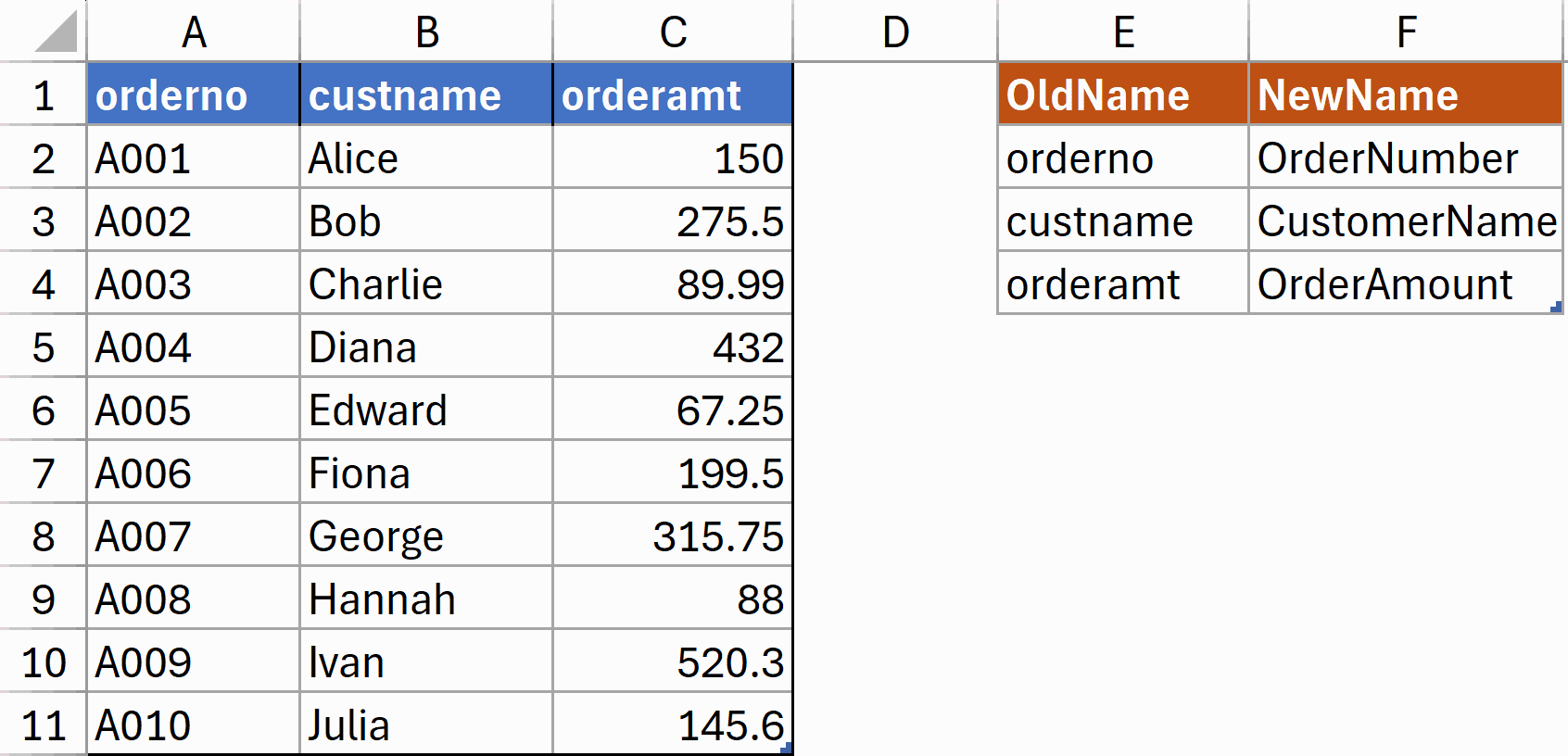Select the OldName header cell
1568x756 pixels.
point(1121,94)
